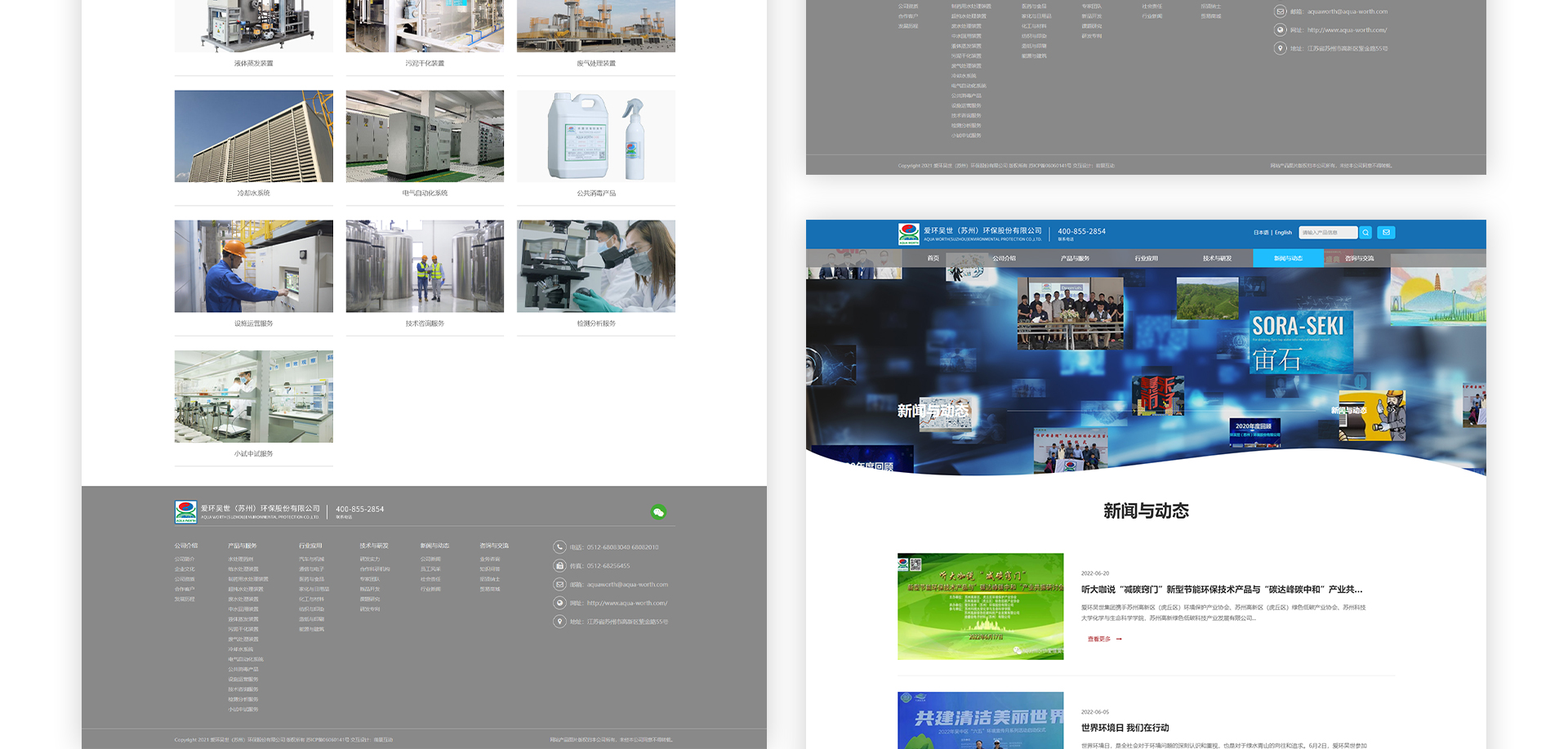The image size is (1568, 749).
Task: Click aquaworth@aqua-worth.com email in left footer
Action: tap(627, 585)
